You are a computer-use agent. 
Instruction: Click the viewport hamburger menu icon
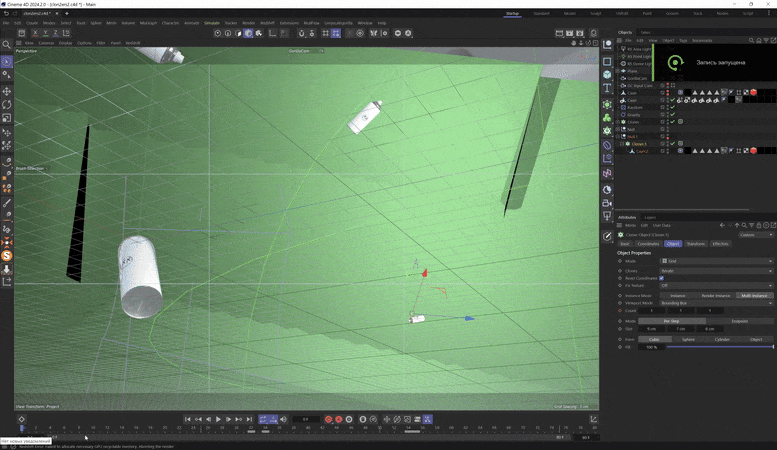(19, 43)
